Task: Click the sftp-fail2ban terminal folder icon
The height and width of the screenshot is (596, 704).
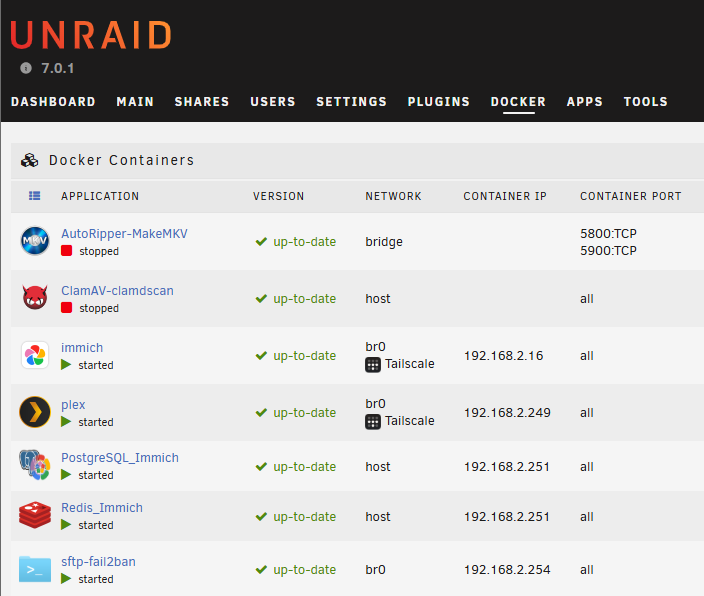Action: pos(35,569)
